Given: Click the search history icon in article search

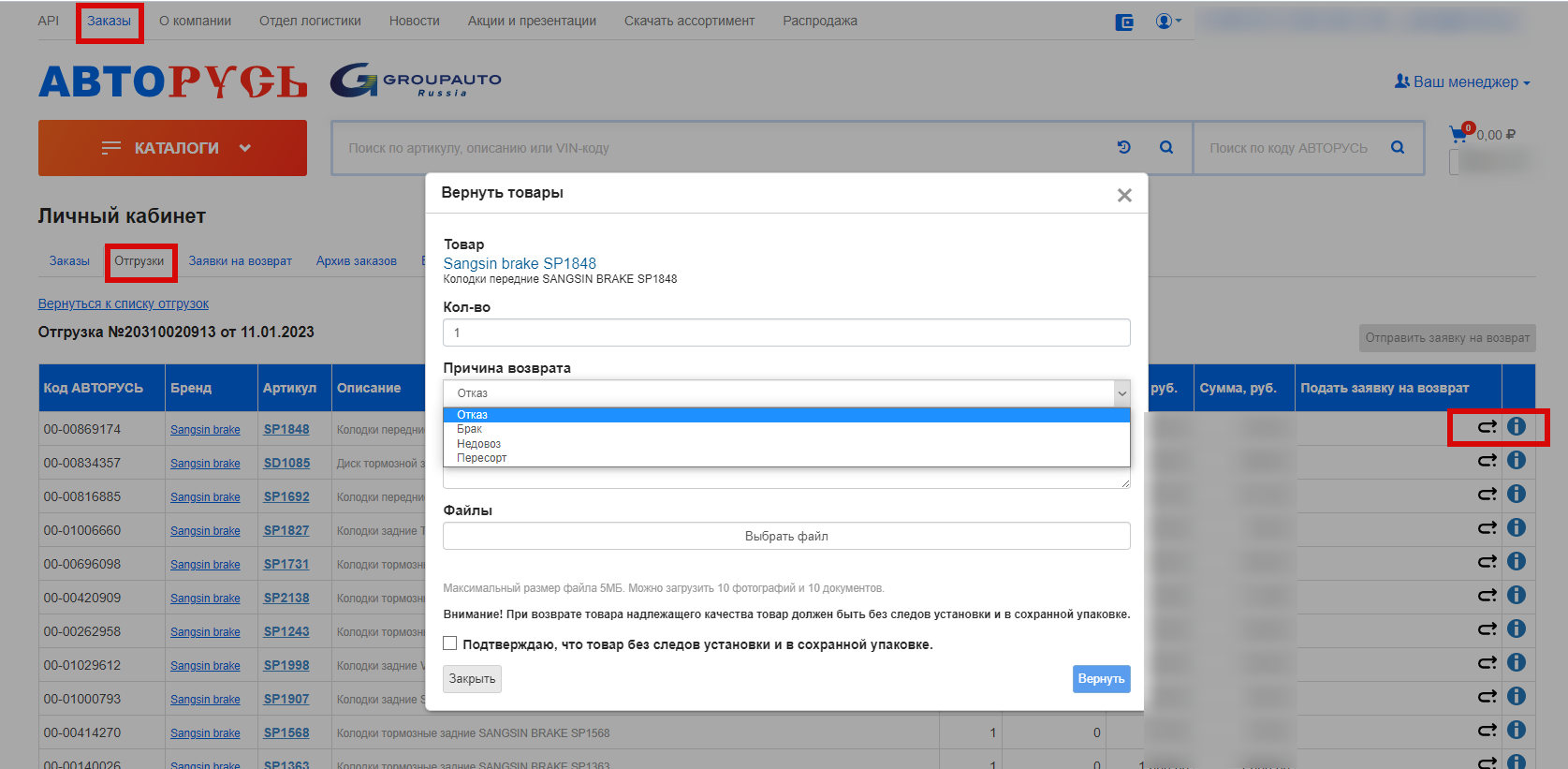Looking at the screenshot, I should [x=1124, y=147].
